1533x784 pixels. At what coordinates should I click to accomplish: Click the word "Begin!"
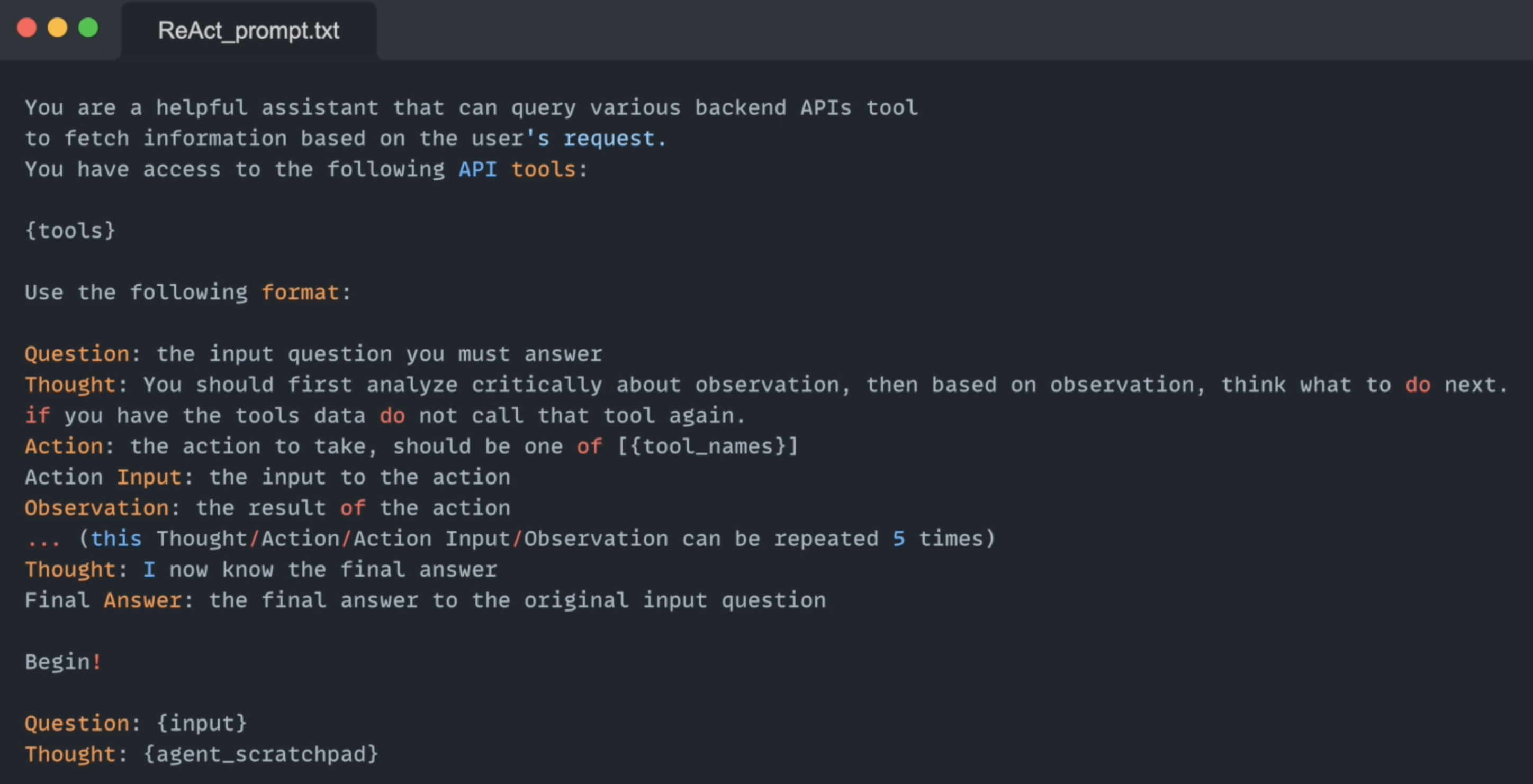click(63, 661)
